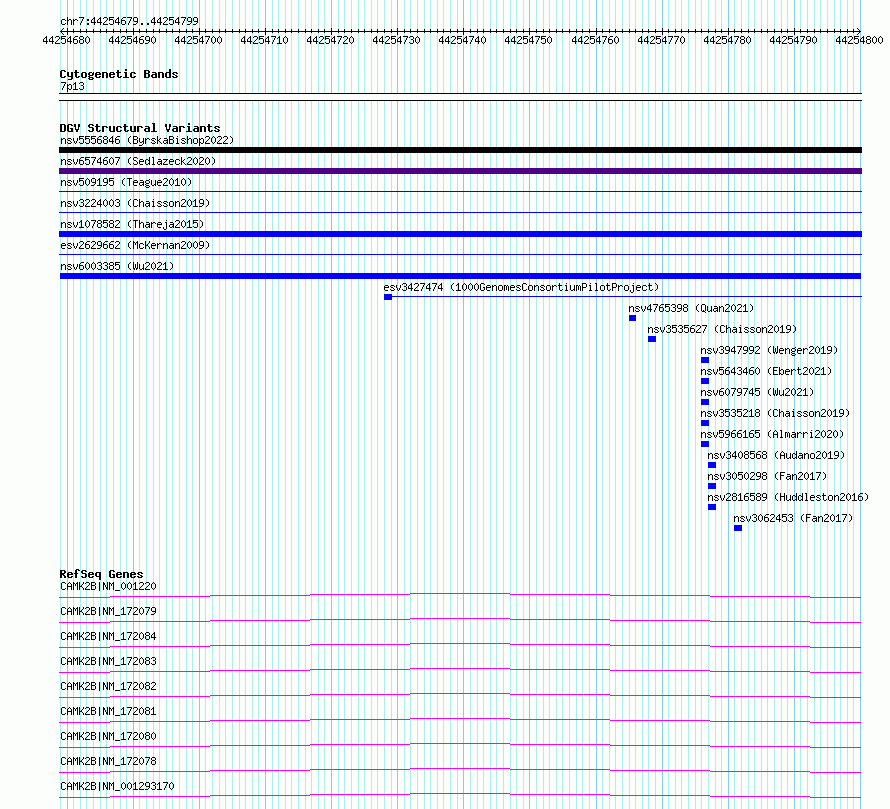The height and width of the screenshot is (809, 890).
Task: Select the 7p13 cytogenetic band label
Action: pos(72,86)
